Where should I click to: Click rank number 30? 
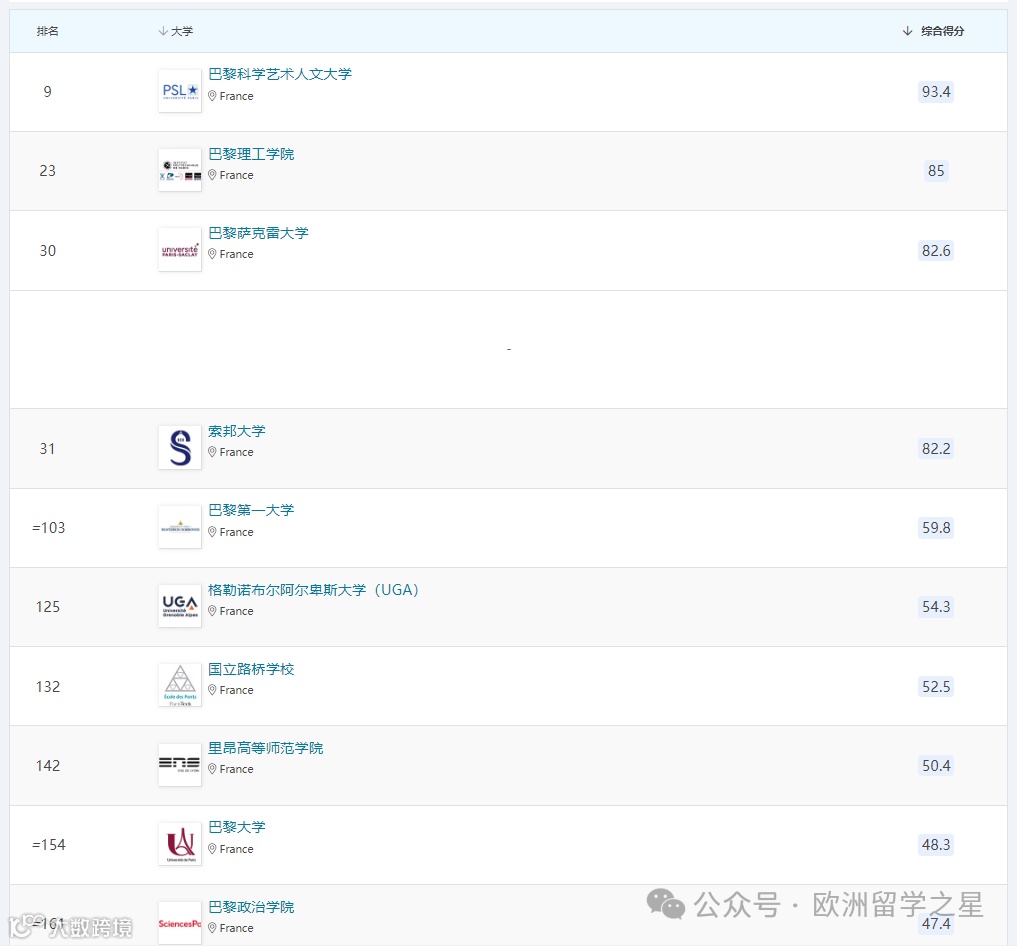click(47, 250)
